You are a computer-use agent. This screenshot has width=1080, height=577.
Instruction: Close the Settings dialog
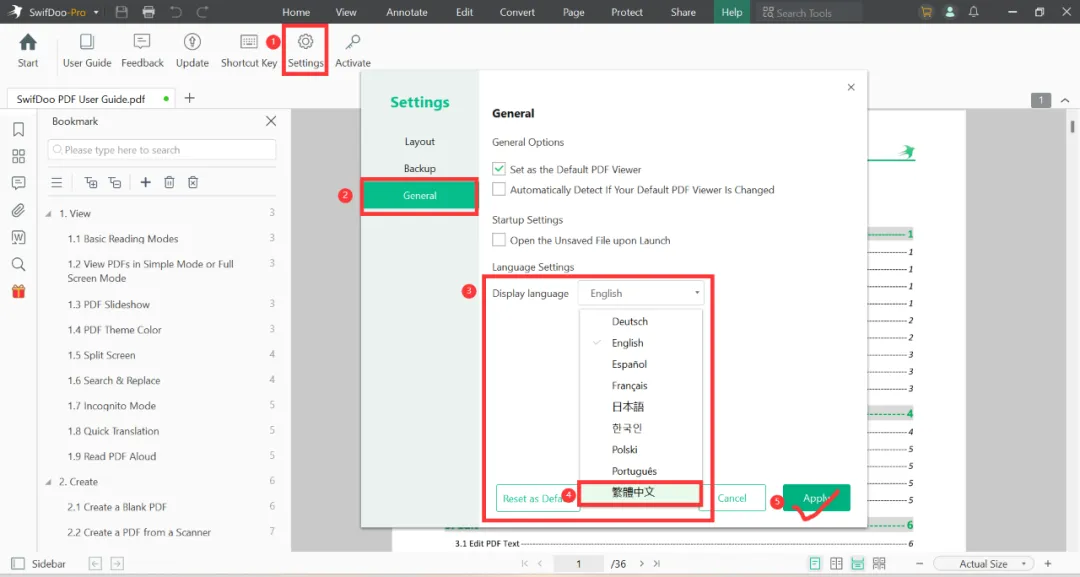[851, 87]
